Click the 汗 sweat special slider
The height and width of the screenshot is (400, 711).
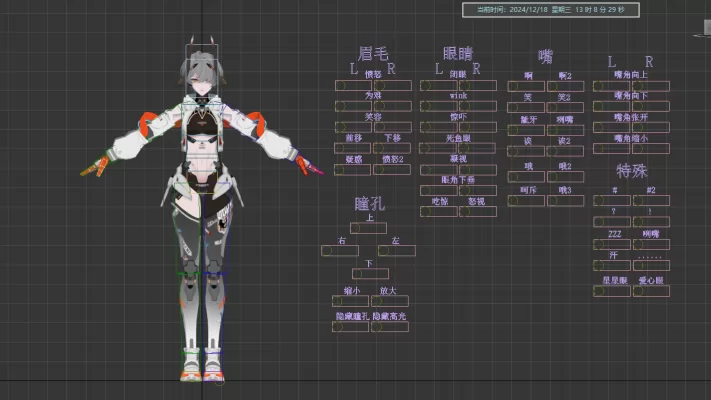[598, 267]
